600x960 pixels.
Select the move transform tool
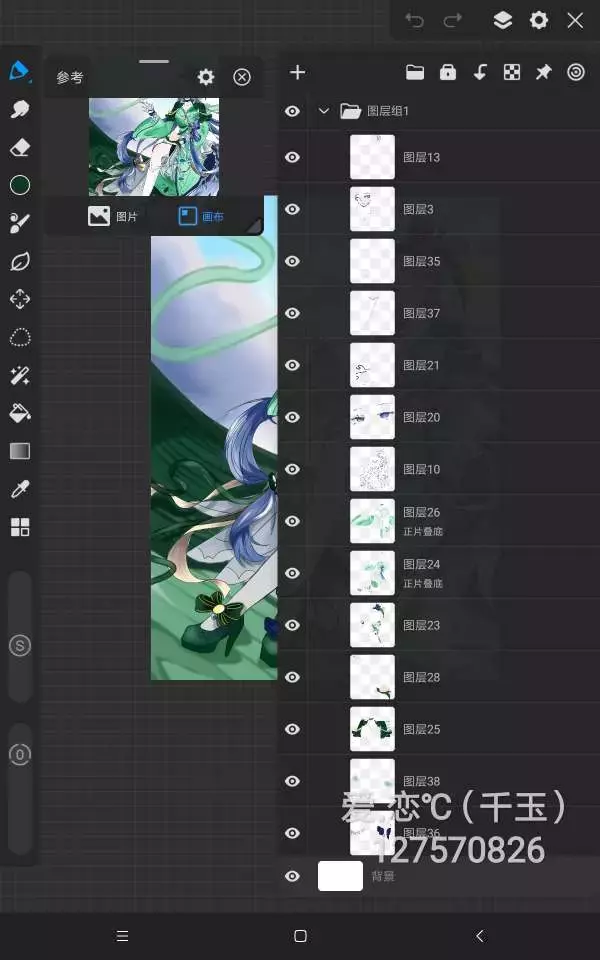tap(20, 299)
